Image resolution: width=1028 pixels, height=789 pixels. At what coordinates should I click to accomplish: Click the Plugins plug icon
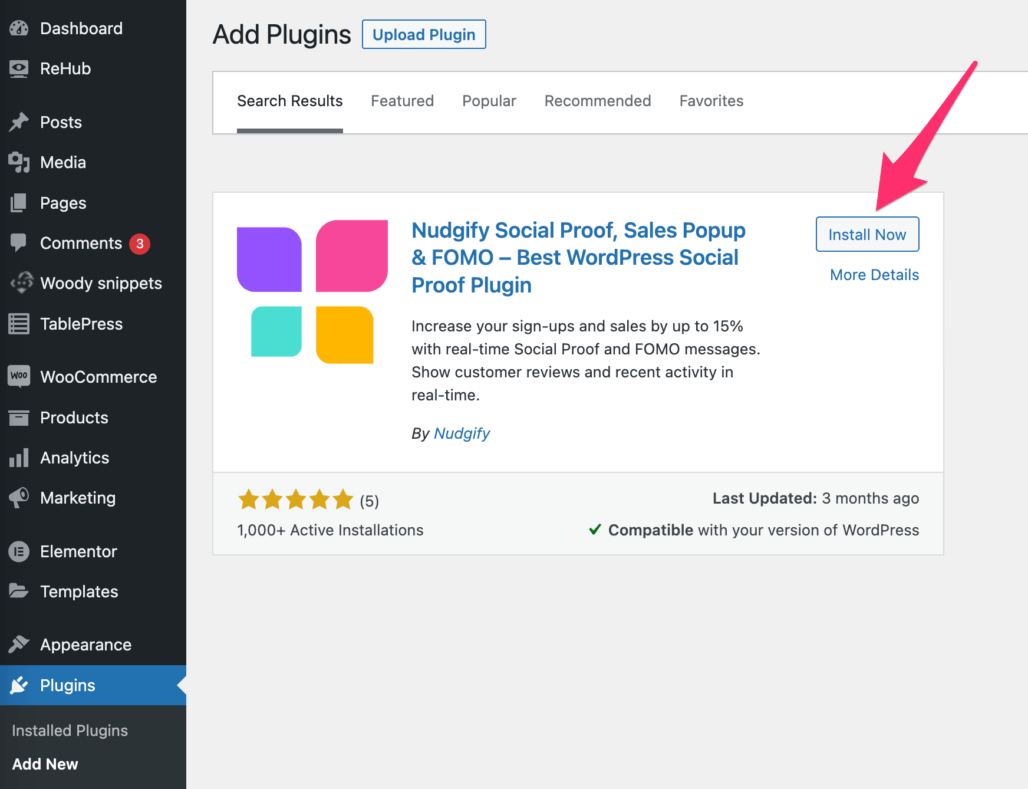(19, 685)
